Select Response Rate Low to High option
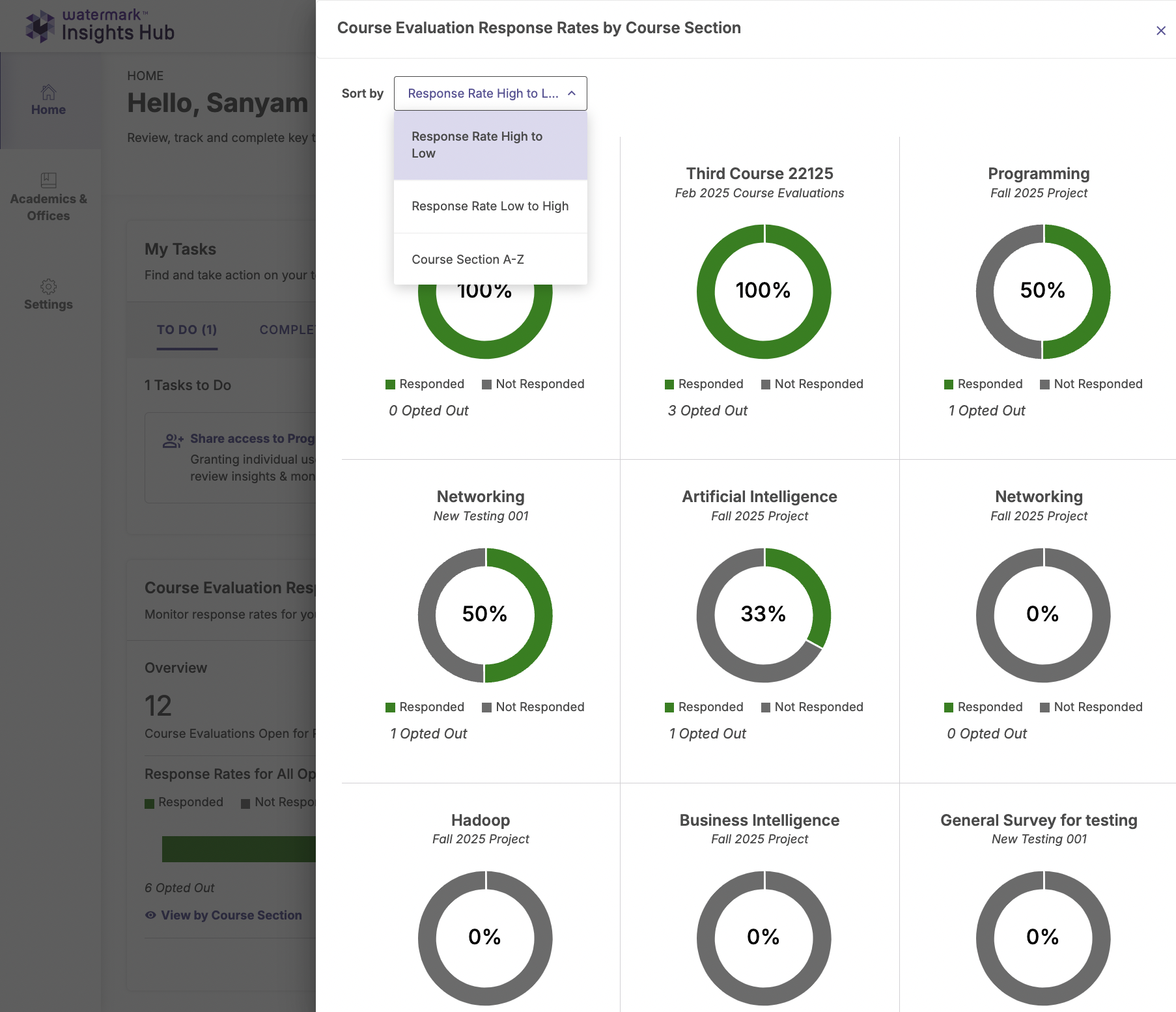This screenshot has height=1012, width=1176. click(x=490, y=206)
